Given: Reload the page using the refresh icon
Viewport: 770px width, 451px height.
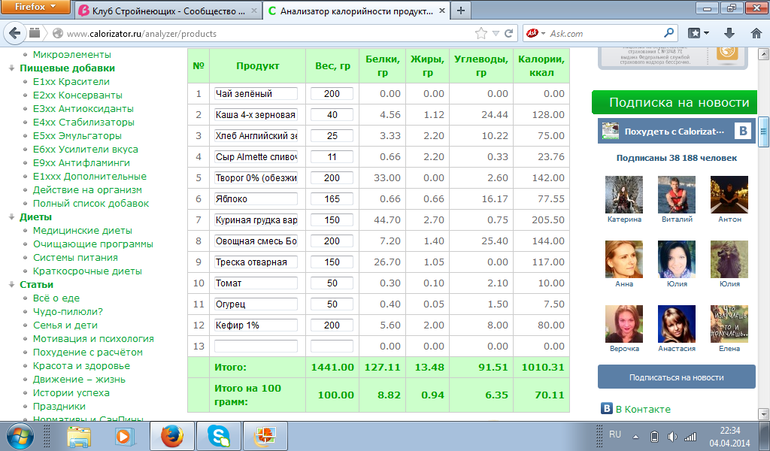Looking at the screenshot, I should coord(509,32).
